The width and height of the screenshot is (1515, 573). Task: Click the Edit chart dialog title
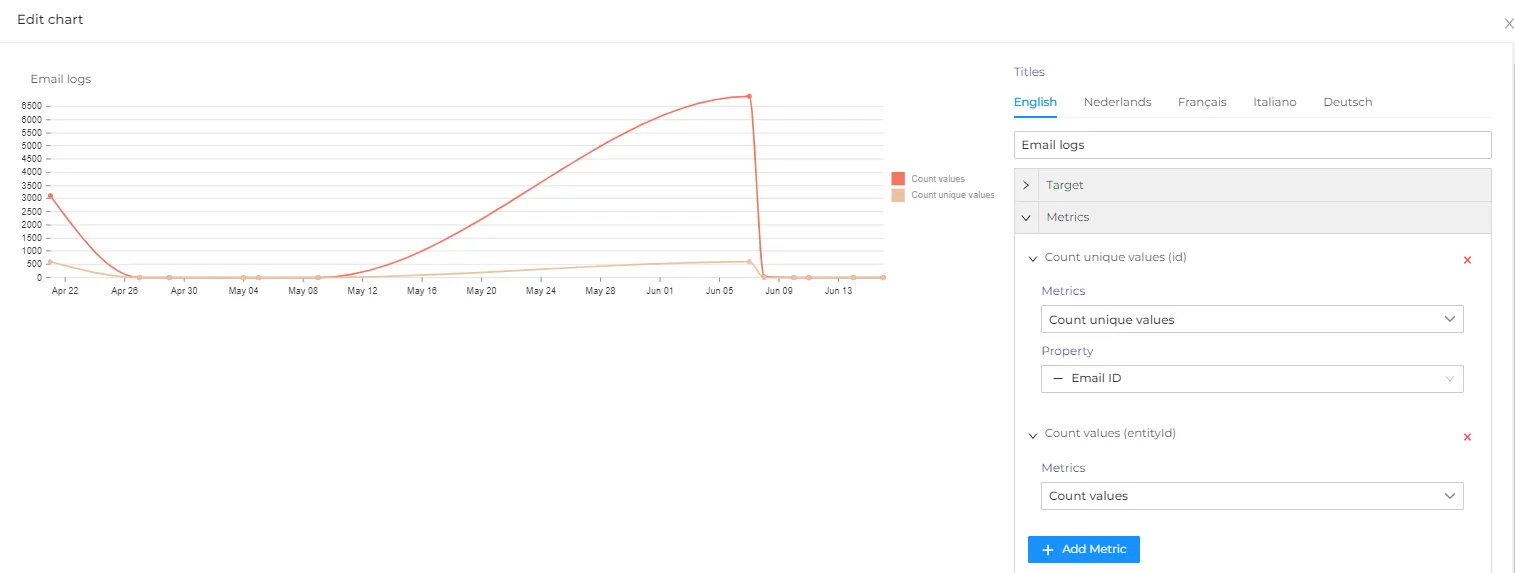coord(50,20)
